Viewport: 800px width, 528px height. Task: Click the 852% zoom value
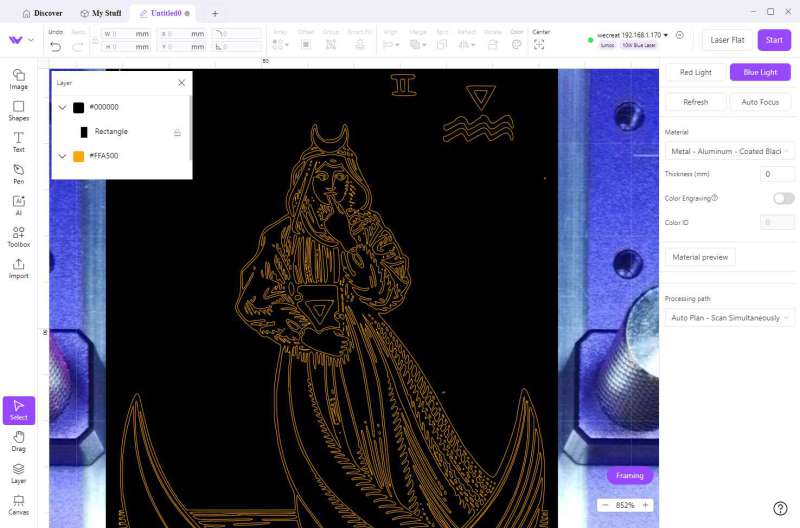coord(625,505)
